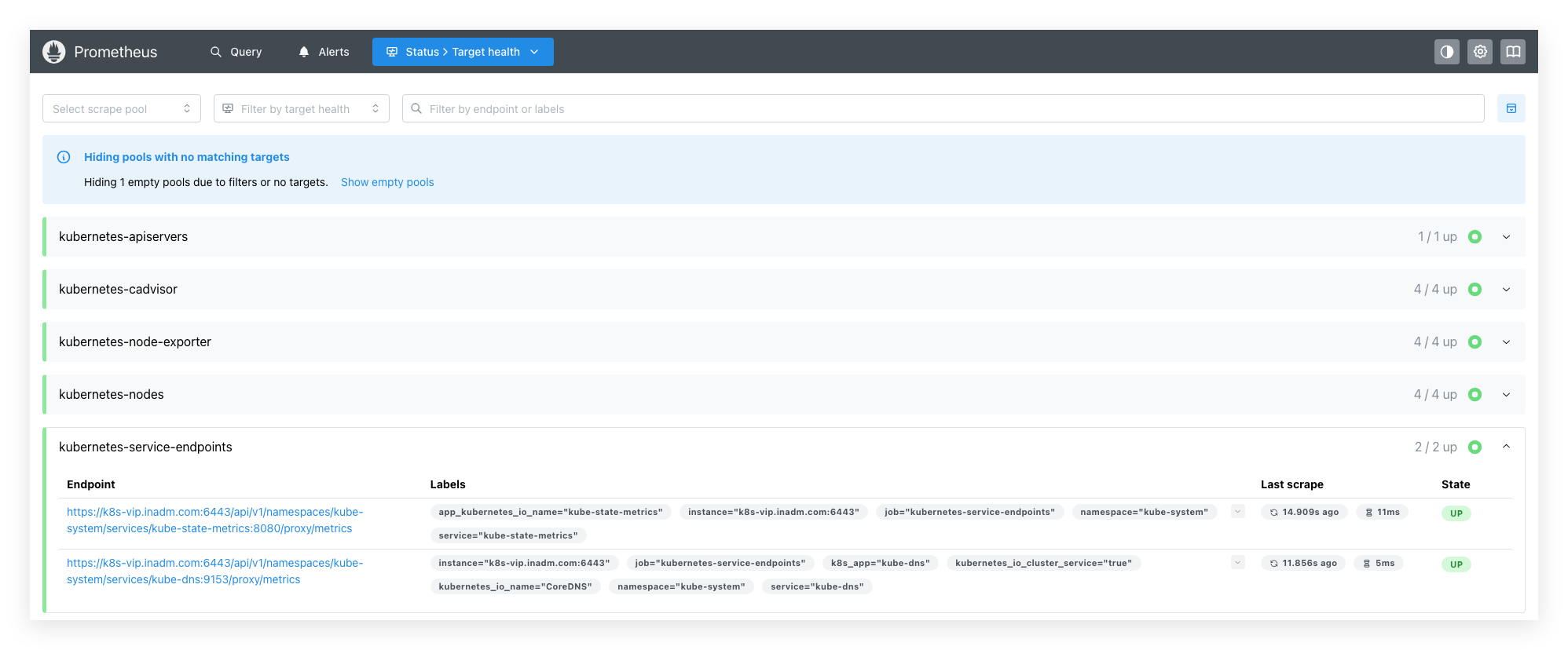Screen dimensions: 1568x650
Task: Click the green status ring for kubernetes-service-endpoints
Action: click(x=1475, y=447)
